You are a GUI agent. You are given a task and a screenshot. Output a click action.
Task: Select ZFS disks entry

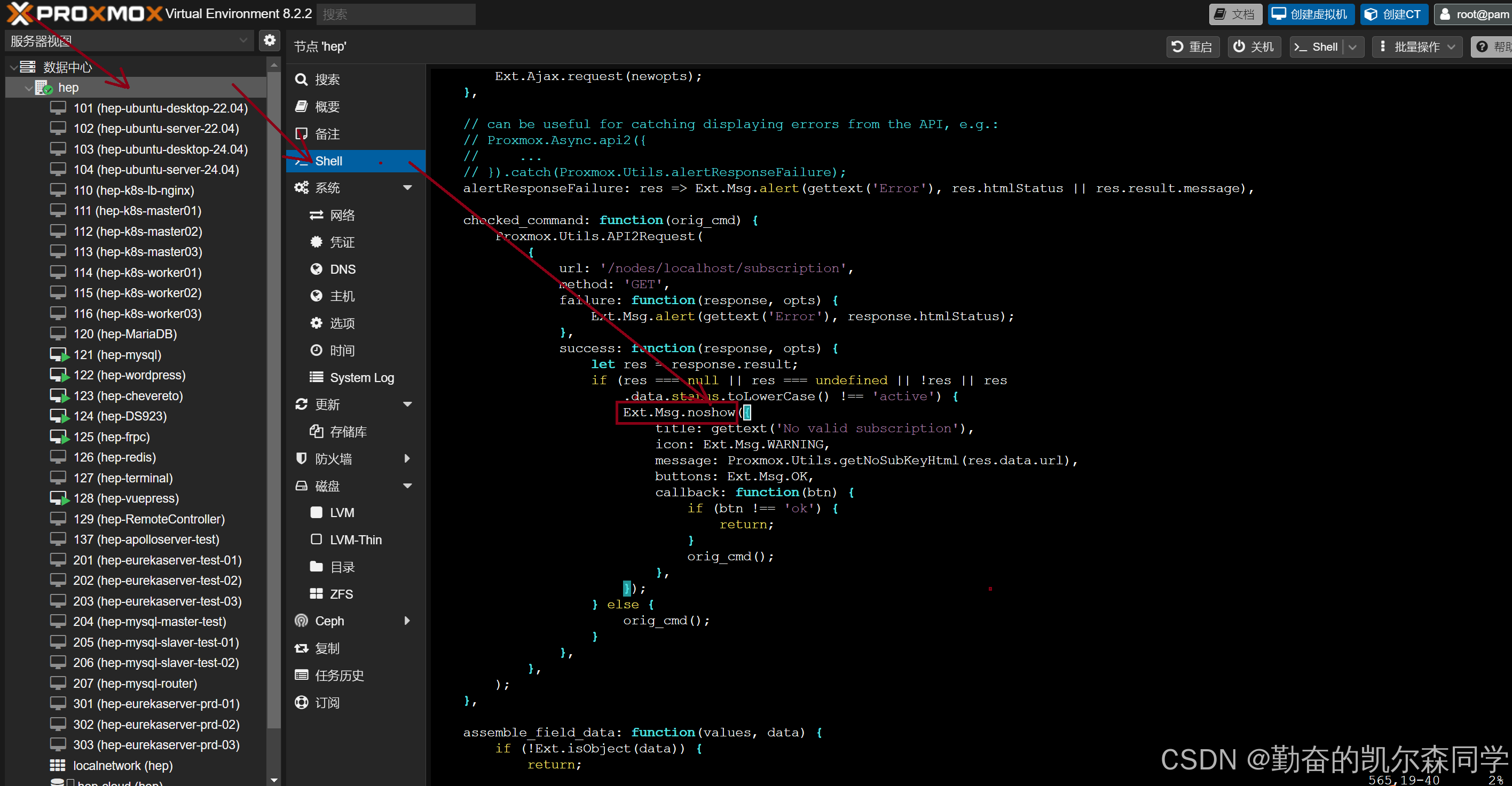[x=341, y=593]
